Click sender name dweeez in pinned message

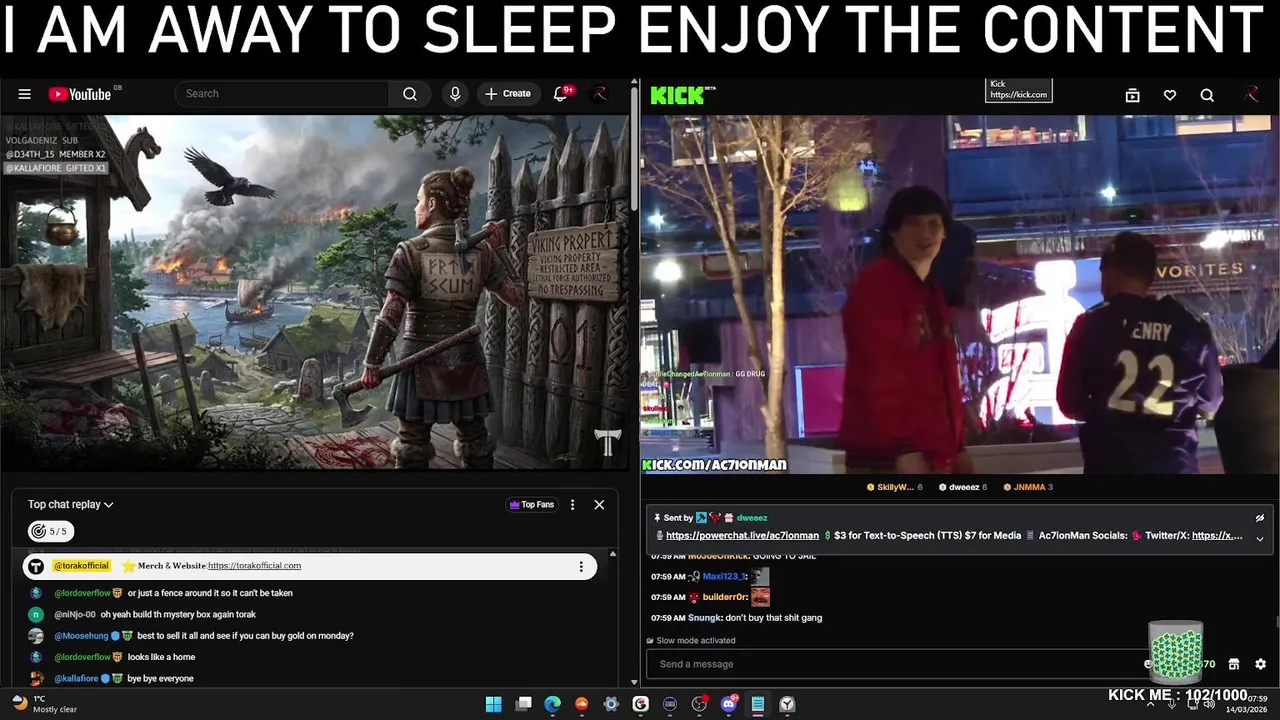click(x=752, y=518)
